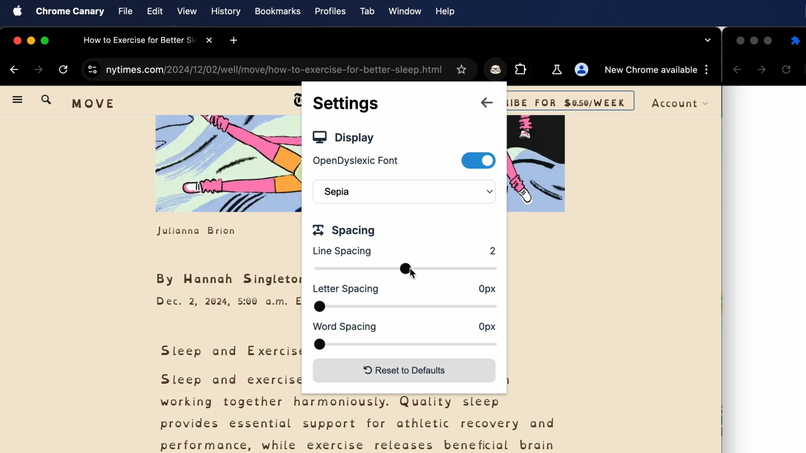Click forward arrow in the background window
Screen dimensions: 806x453
click(761, 69)
